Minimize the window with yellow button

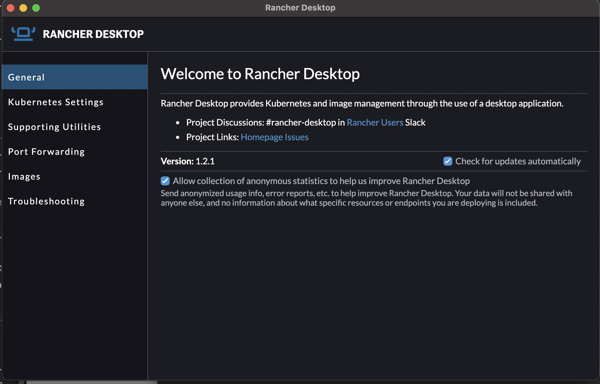click(23, 8)
